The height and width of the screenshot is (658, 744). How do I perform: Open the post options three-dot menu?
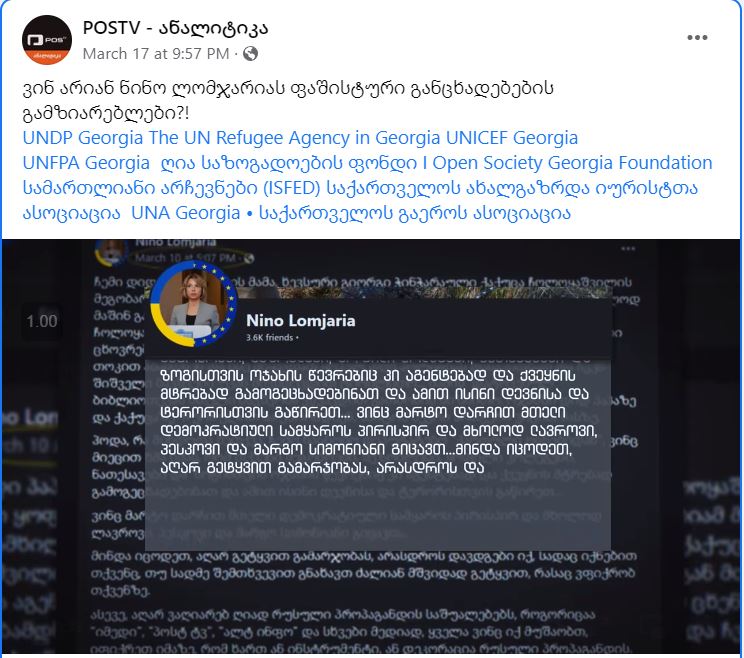(697, 37)
